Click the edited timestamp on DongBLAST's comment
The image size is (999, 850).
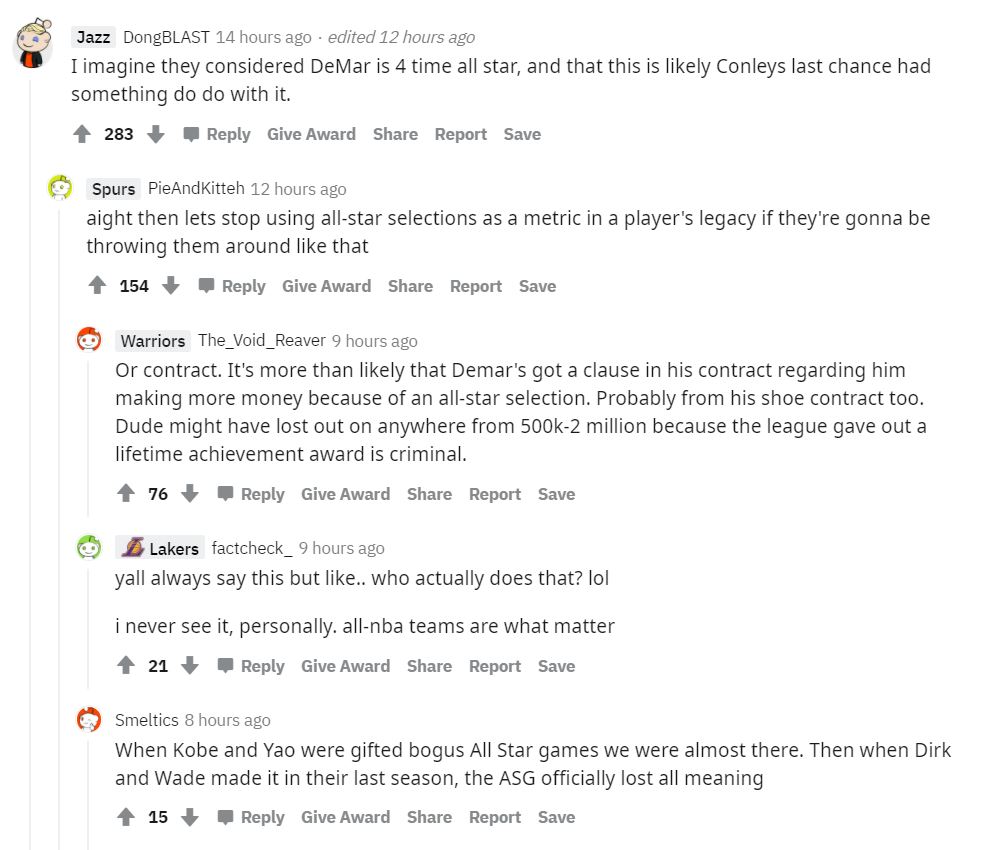401,37
